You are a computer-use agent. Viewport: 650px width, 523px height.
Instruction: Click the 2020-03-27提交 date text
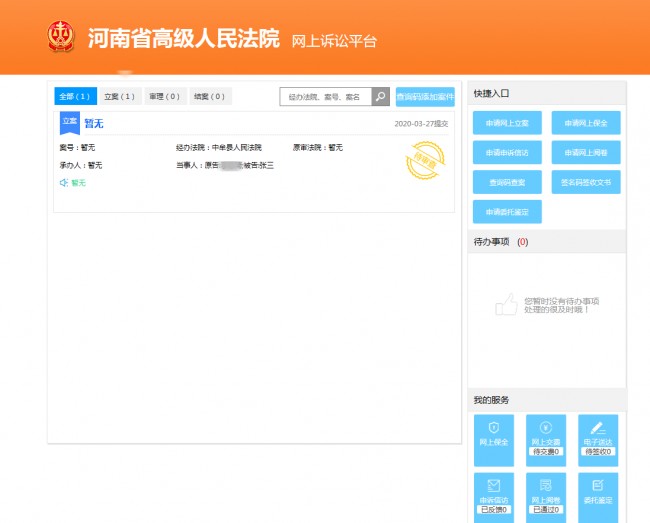click(421, 123)
